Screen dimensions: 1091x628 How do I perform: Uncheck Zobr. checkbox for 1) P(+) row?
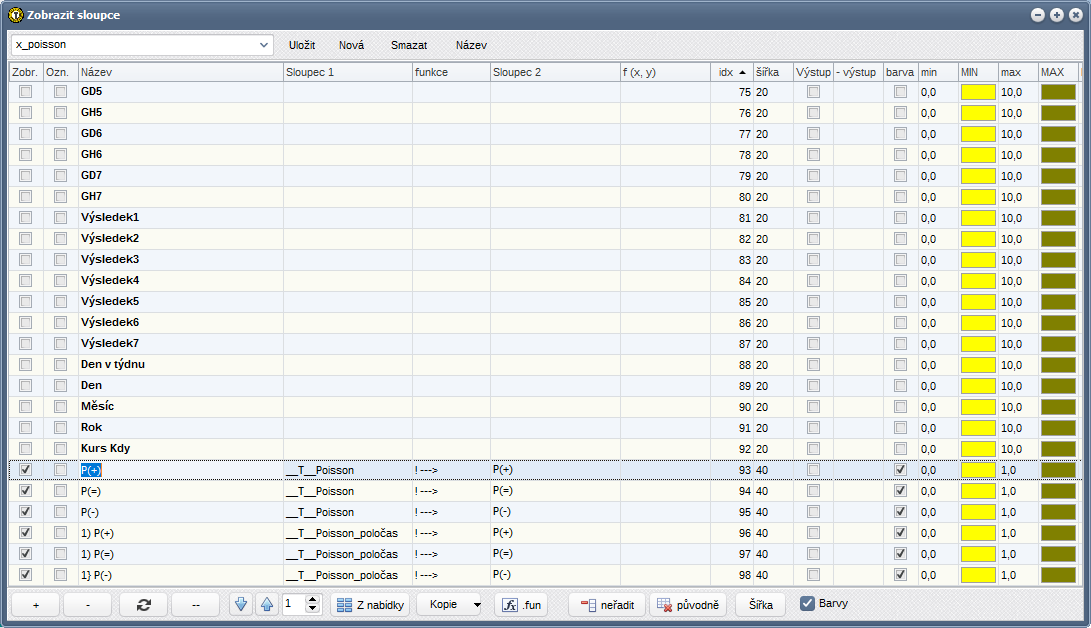tap(26, 532)
